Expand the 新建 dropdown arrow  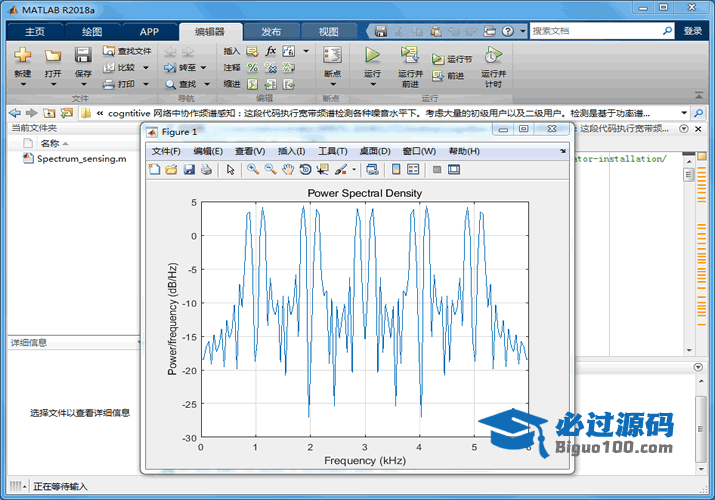coord(22,84)
